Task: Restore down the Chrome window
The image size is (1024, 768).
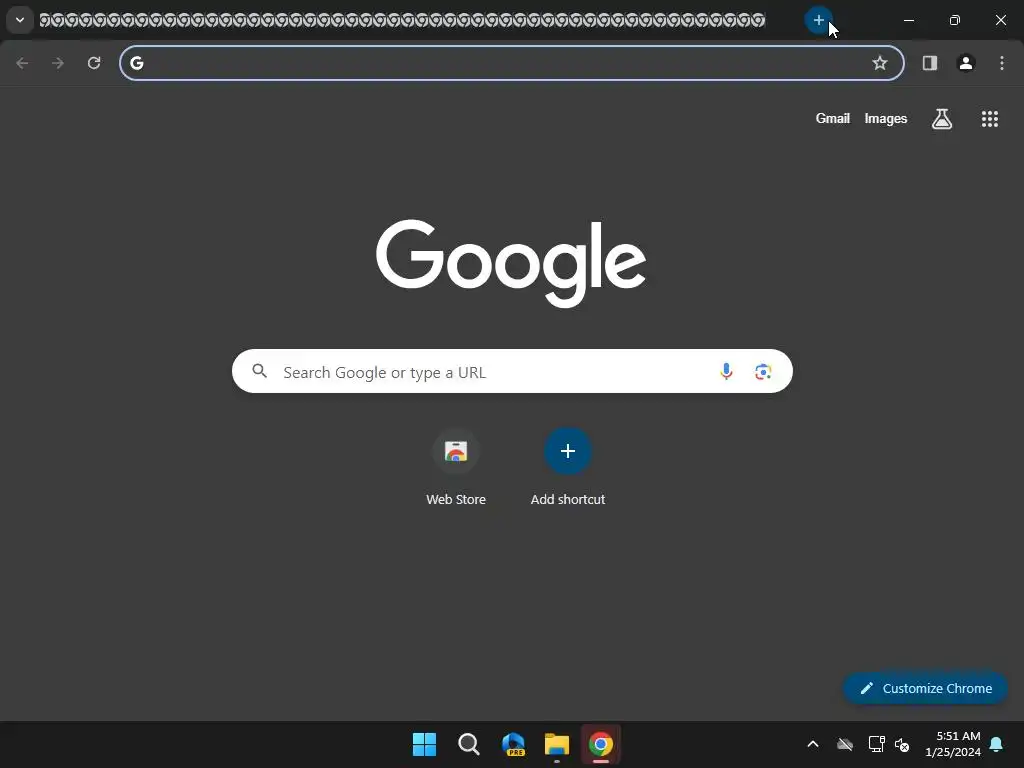Action: (x=955, y=20)
